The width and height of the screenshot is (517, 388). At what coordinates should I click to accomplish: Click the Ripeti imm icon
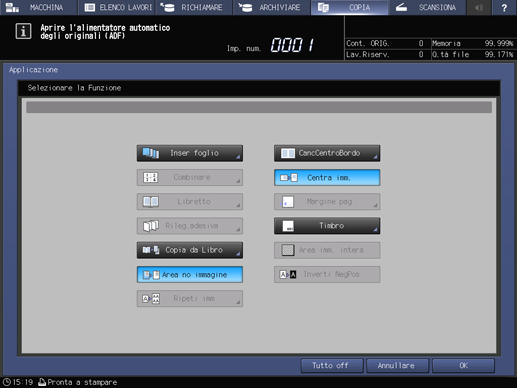point(151,299)
